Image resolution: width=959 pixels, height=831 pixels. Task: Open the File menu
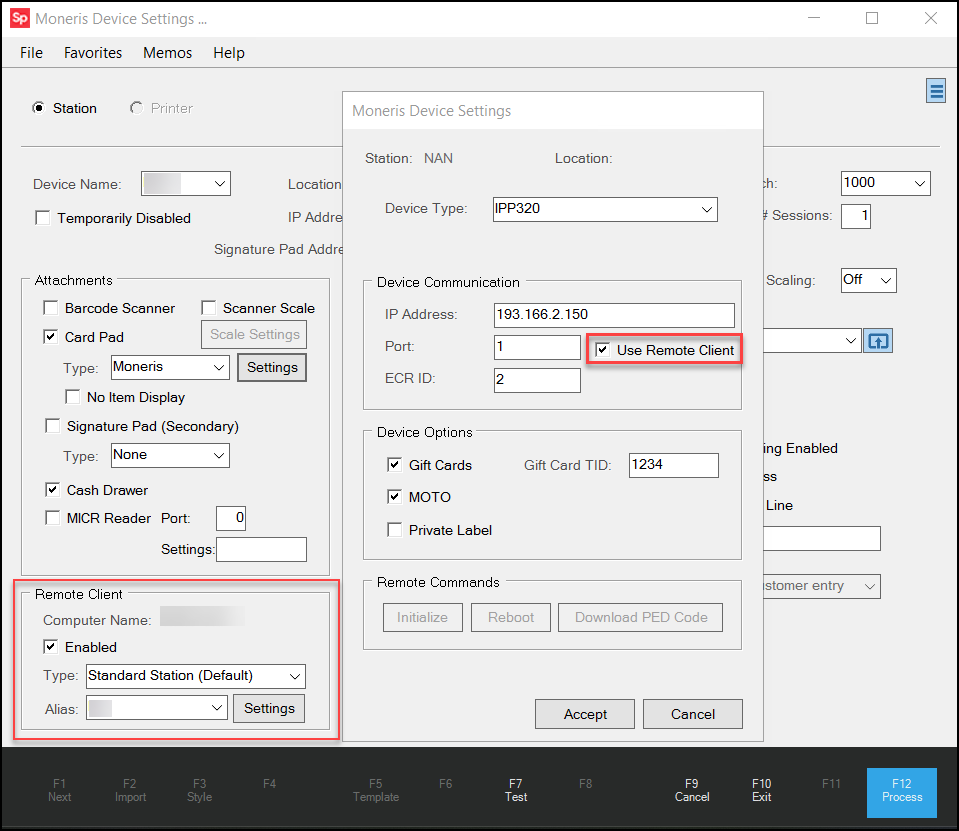click(31, 53)
